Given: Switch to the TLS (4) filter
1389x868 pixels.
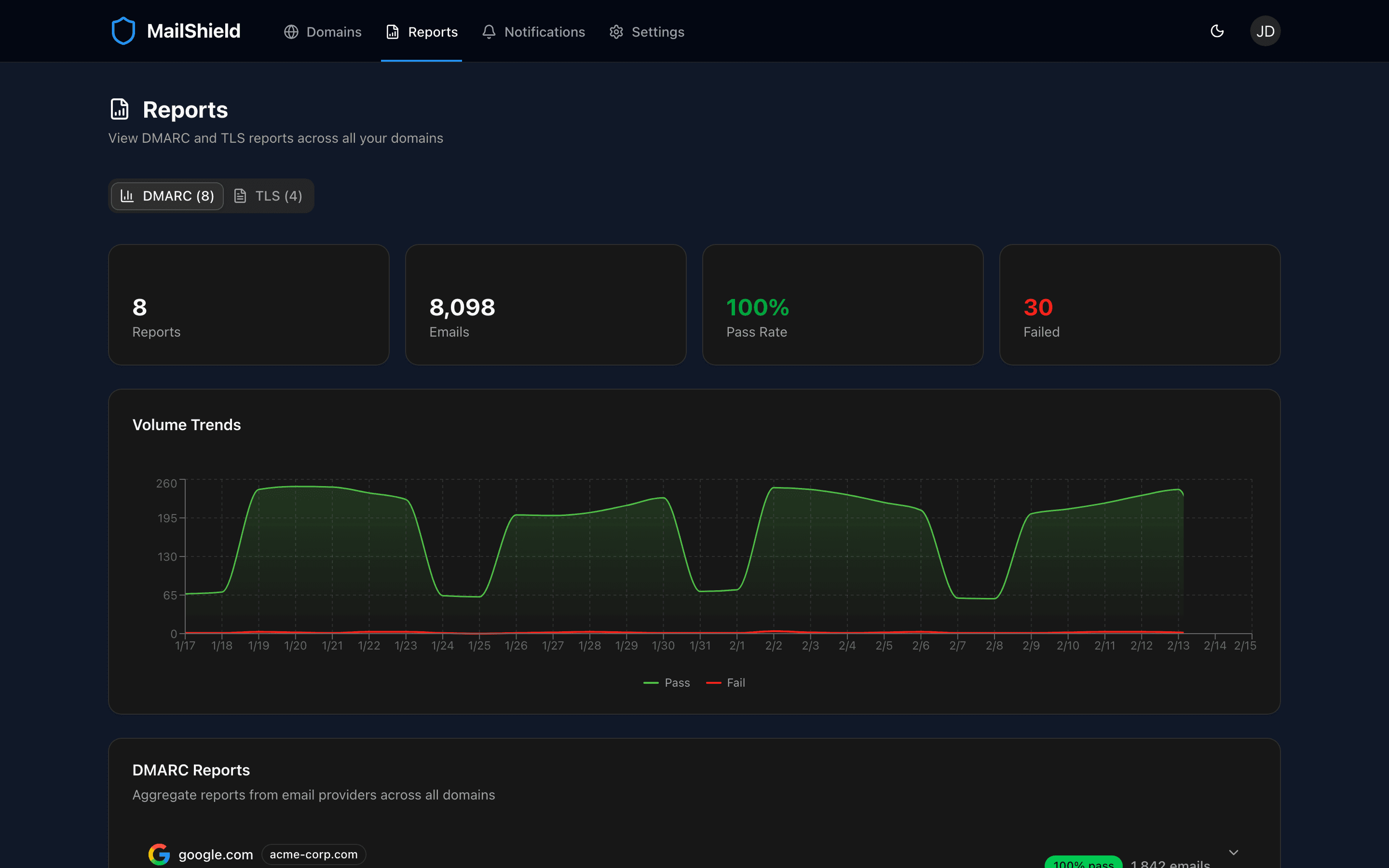Looking at the screenshot, I should 269,196.
